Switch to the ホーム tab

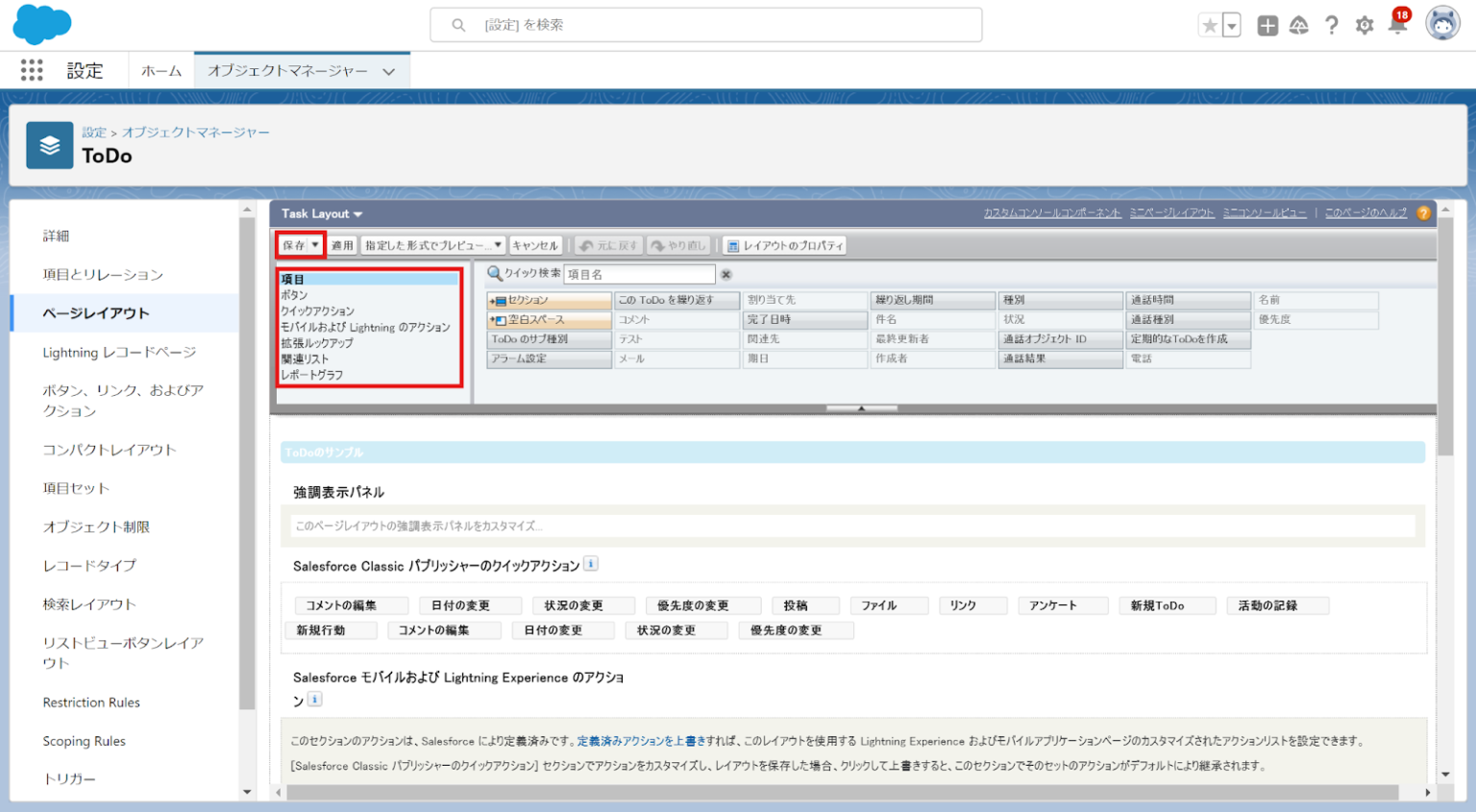[x=160, y=69]
